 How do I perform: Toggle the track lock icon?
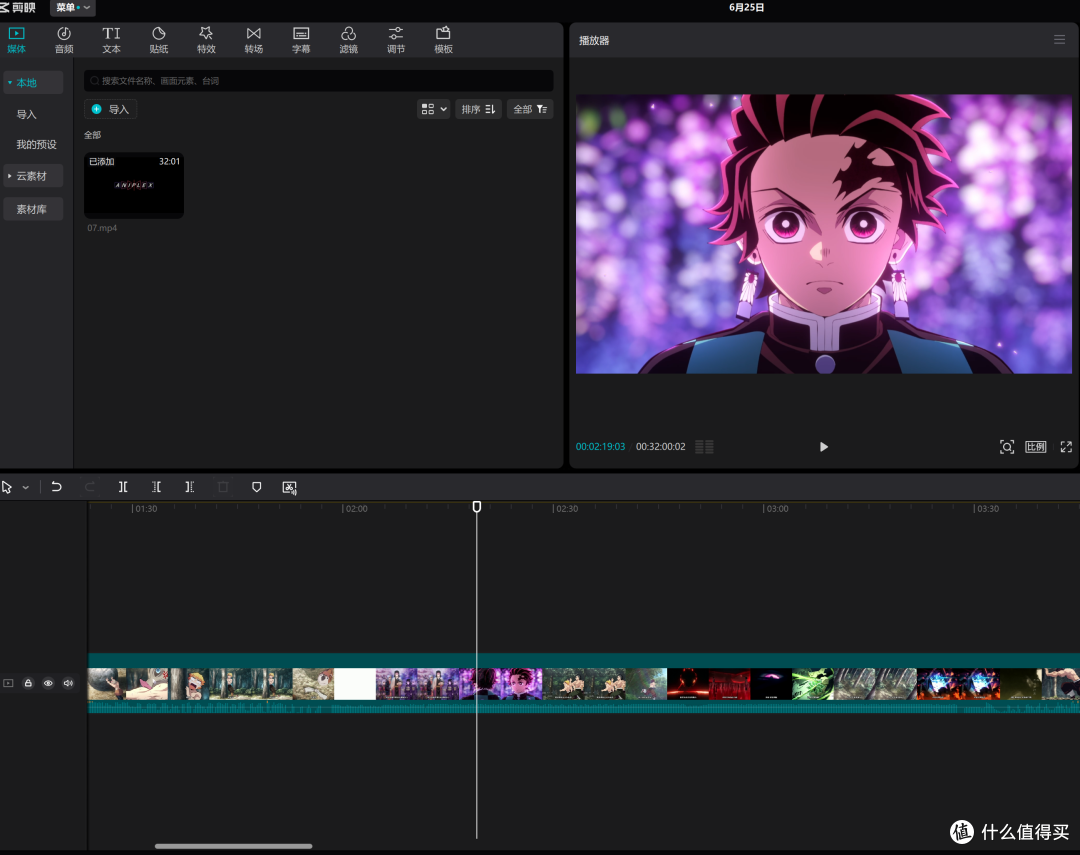[x=28, y=683]
